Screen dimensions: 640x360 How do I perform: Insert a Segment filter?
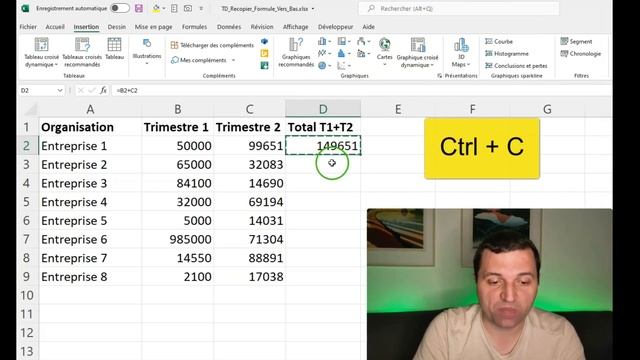click(x=576, y=41)
